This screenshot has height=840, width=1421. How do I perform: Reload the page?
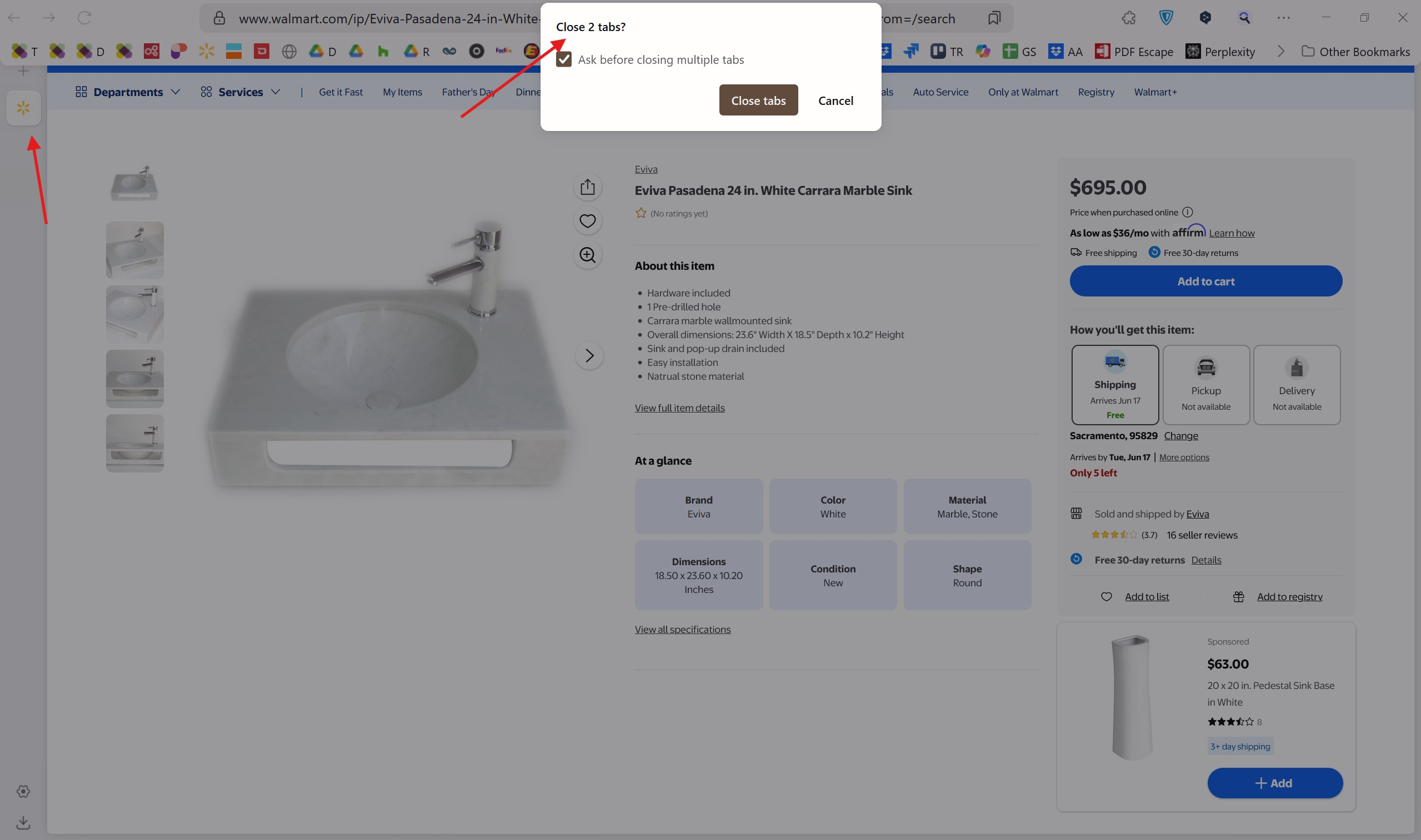[x=84, y=18]
